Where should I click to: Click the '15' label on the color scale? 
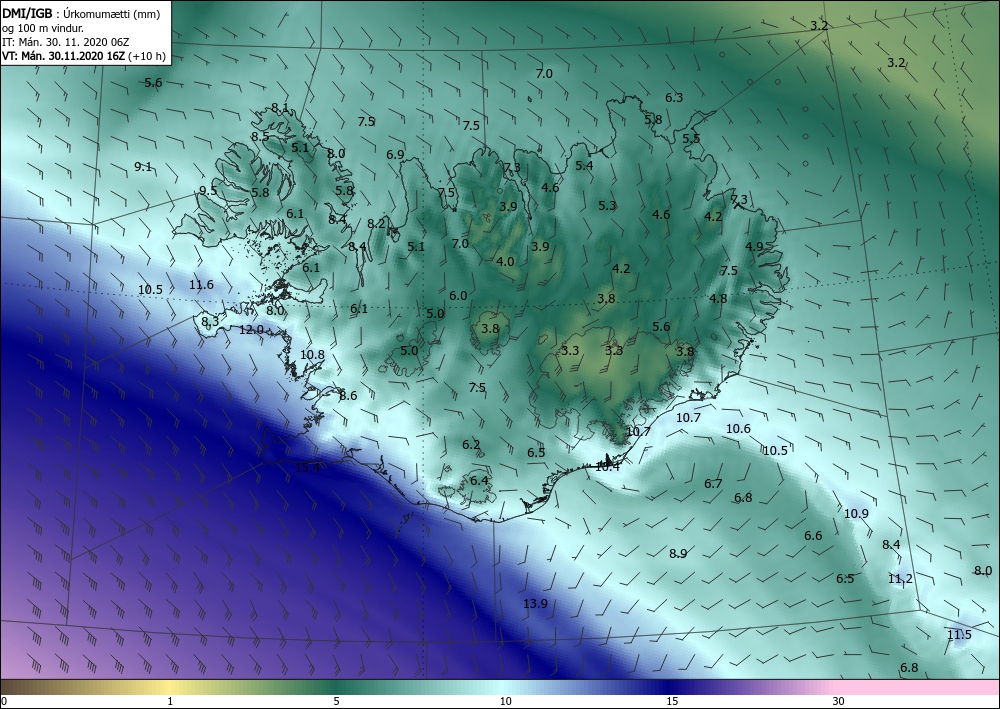pyautogui.click(x=672, y=701)
